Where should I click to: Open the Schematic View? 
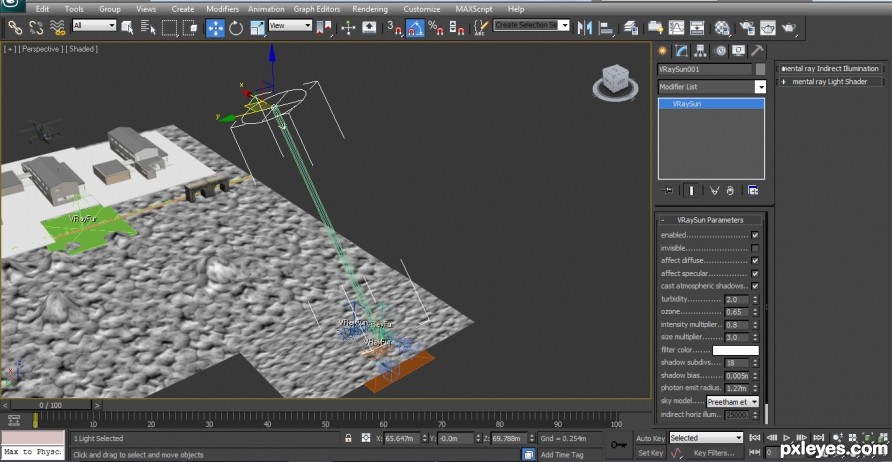[697, 27]
